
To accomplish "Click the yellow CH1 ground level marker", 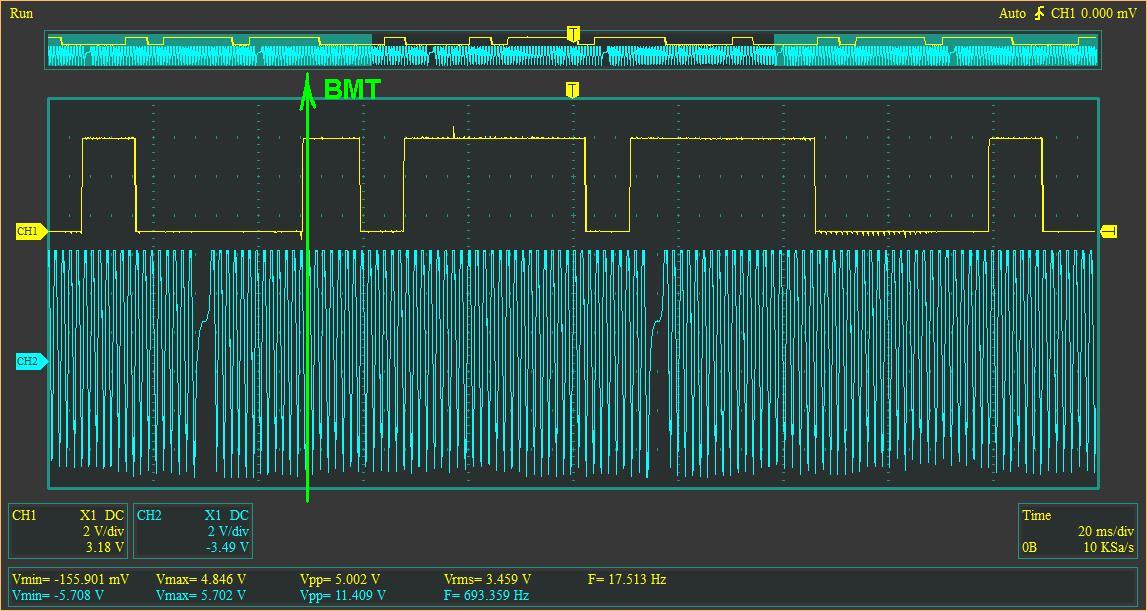I will (31, 232).
